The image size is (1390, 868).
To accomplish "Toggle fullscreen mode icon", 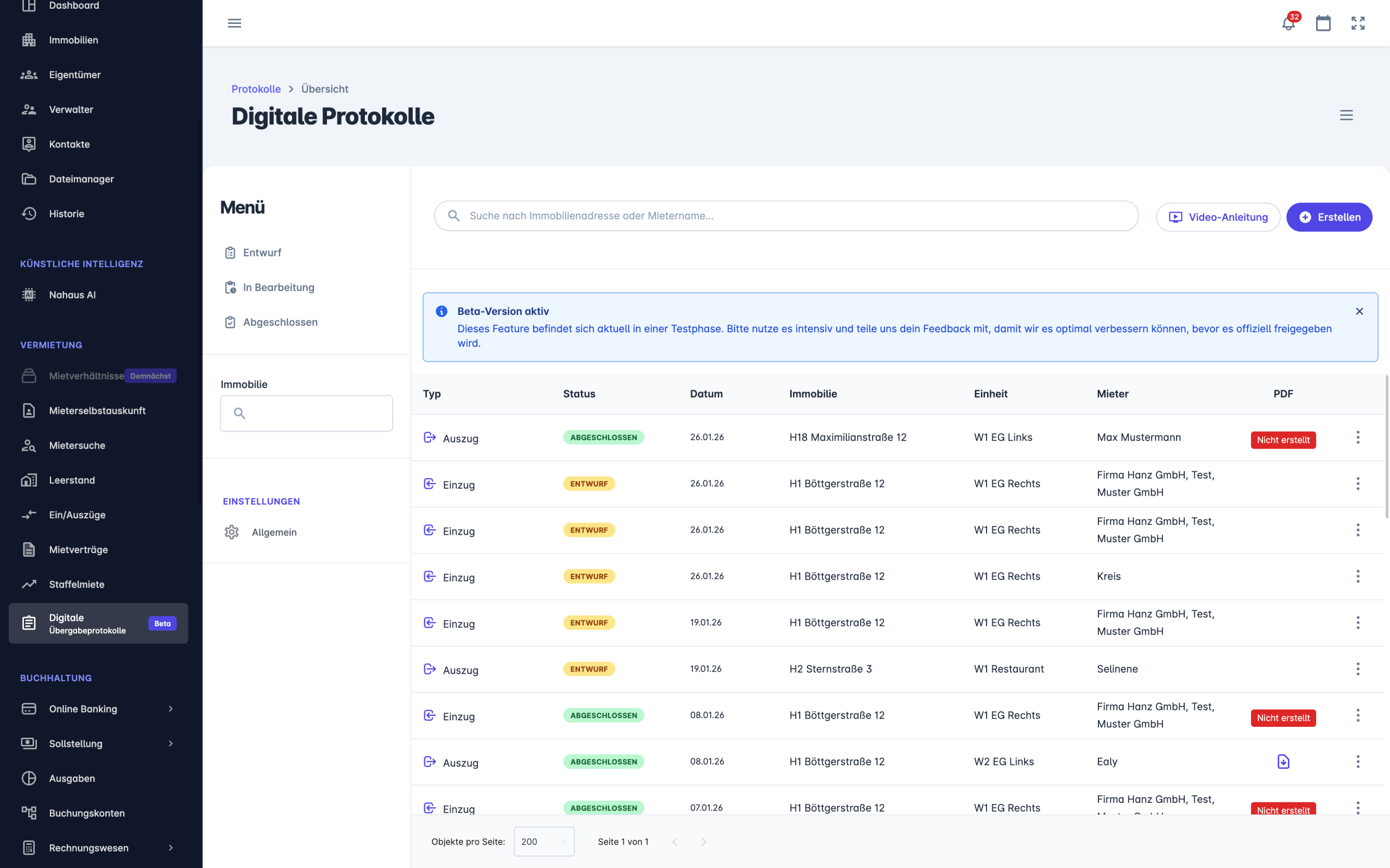I will [x=1358, y=23].
